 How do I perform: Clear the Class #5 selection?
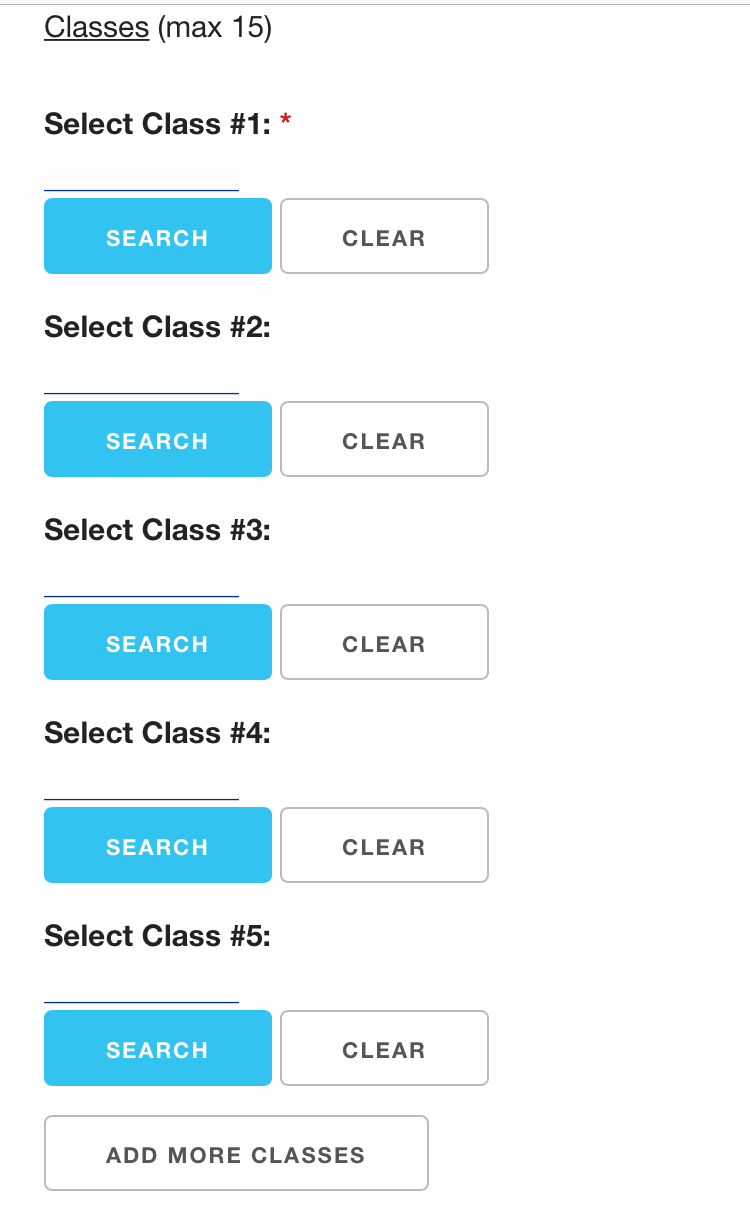384,1048
